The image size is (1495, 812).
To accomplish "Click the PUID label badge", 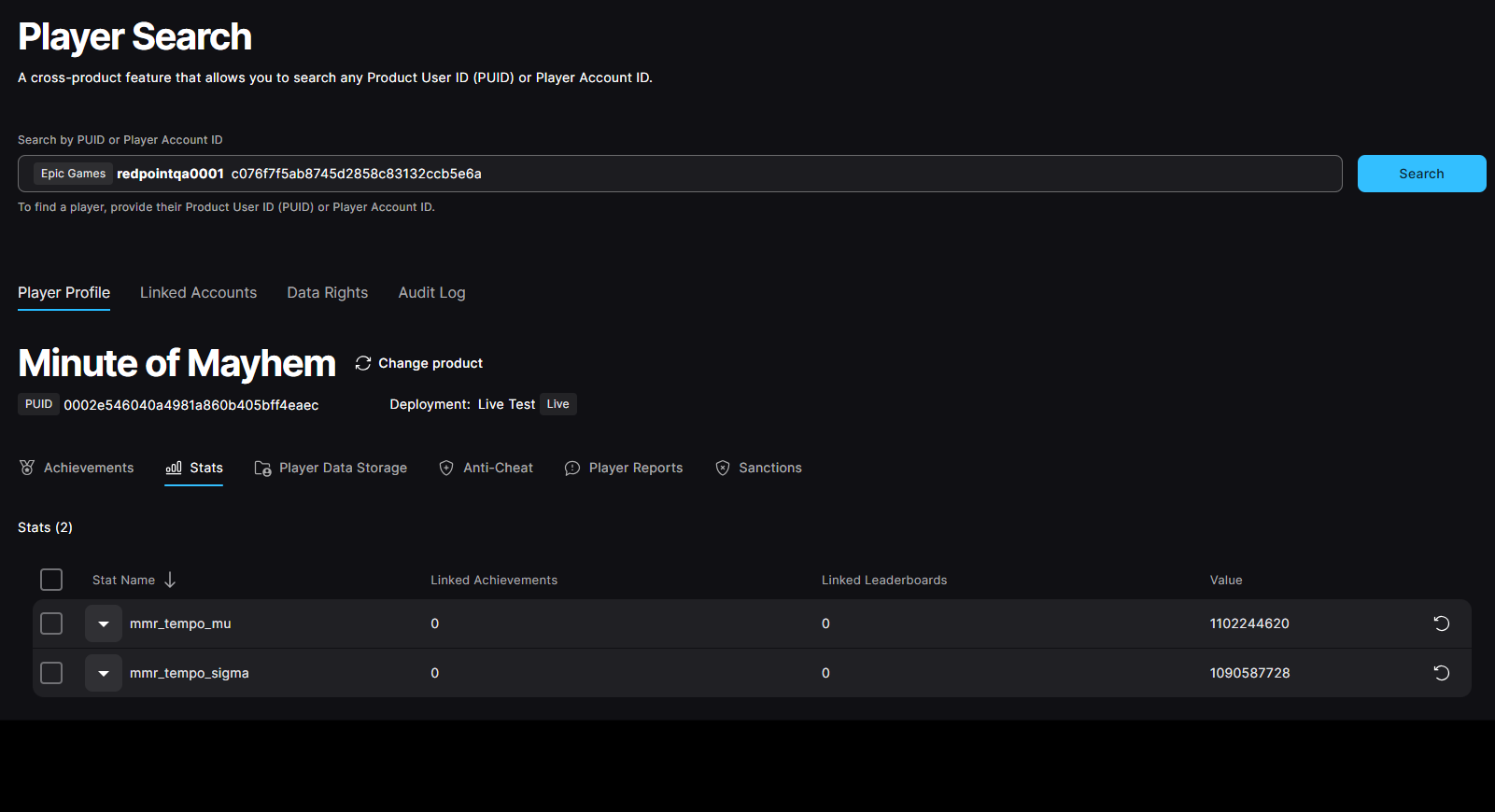I will click(x=38, y=404).
